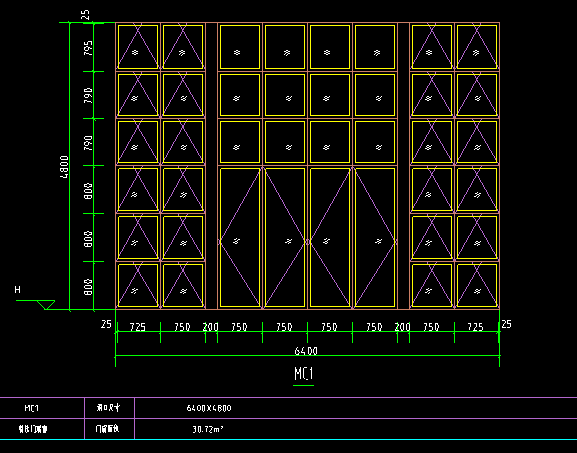Screen dimensions: 577x453
Task: Click the top fixed pane above the rightmost door leaf
Action: tap(375, 47)
